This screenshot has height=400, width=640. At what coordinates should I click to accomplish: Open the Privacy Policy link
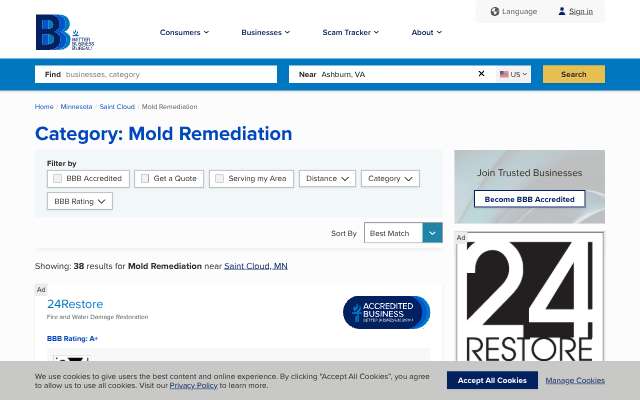[x=193, y=385]
